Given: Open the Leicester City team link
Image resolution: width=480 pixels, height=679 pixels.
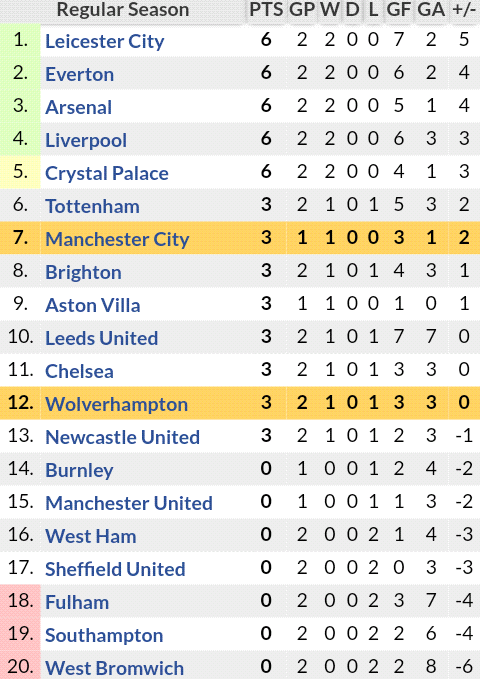Looking at the screenshot, I should [x=105, y=42].
